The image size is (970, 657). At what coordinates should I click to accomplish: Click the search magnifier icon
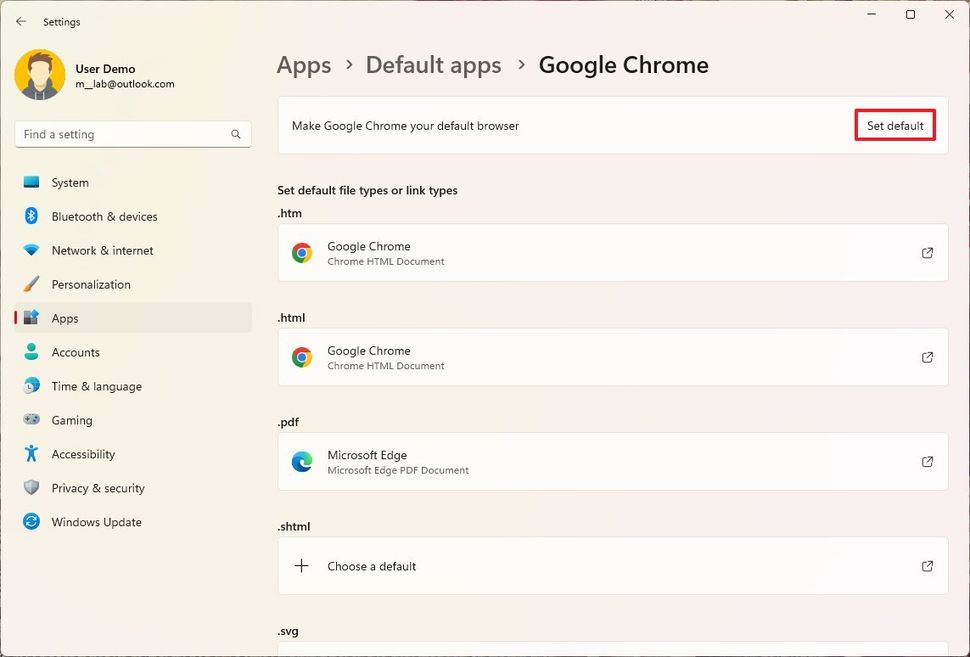coord(236,134)
